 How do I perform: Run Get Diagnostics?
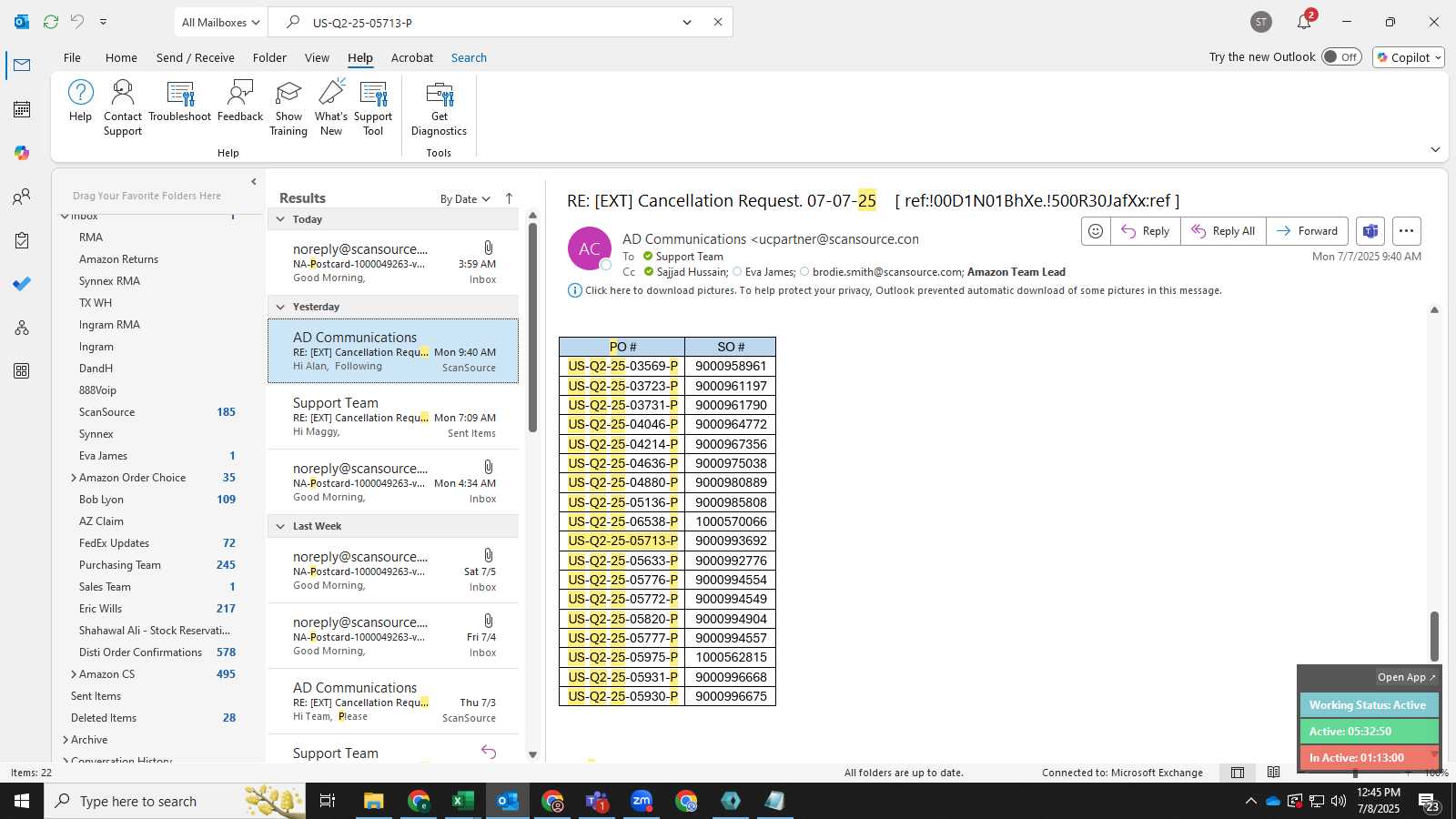pos(439,107)
